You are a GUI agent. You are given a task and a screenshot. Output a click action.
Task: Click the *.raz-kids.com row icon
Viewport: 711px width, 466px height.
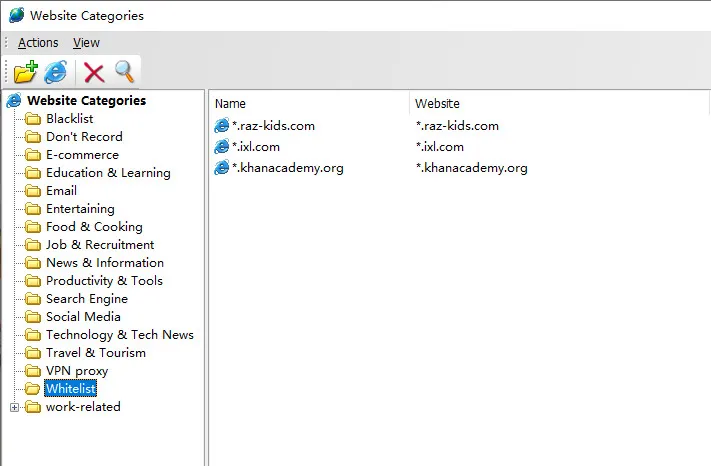pos(221,126)
